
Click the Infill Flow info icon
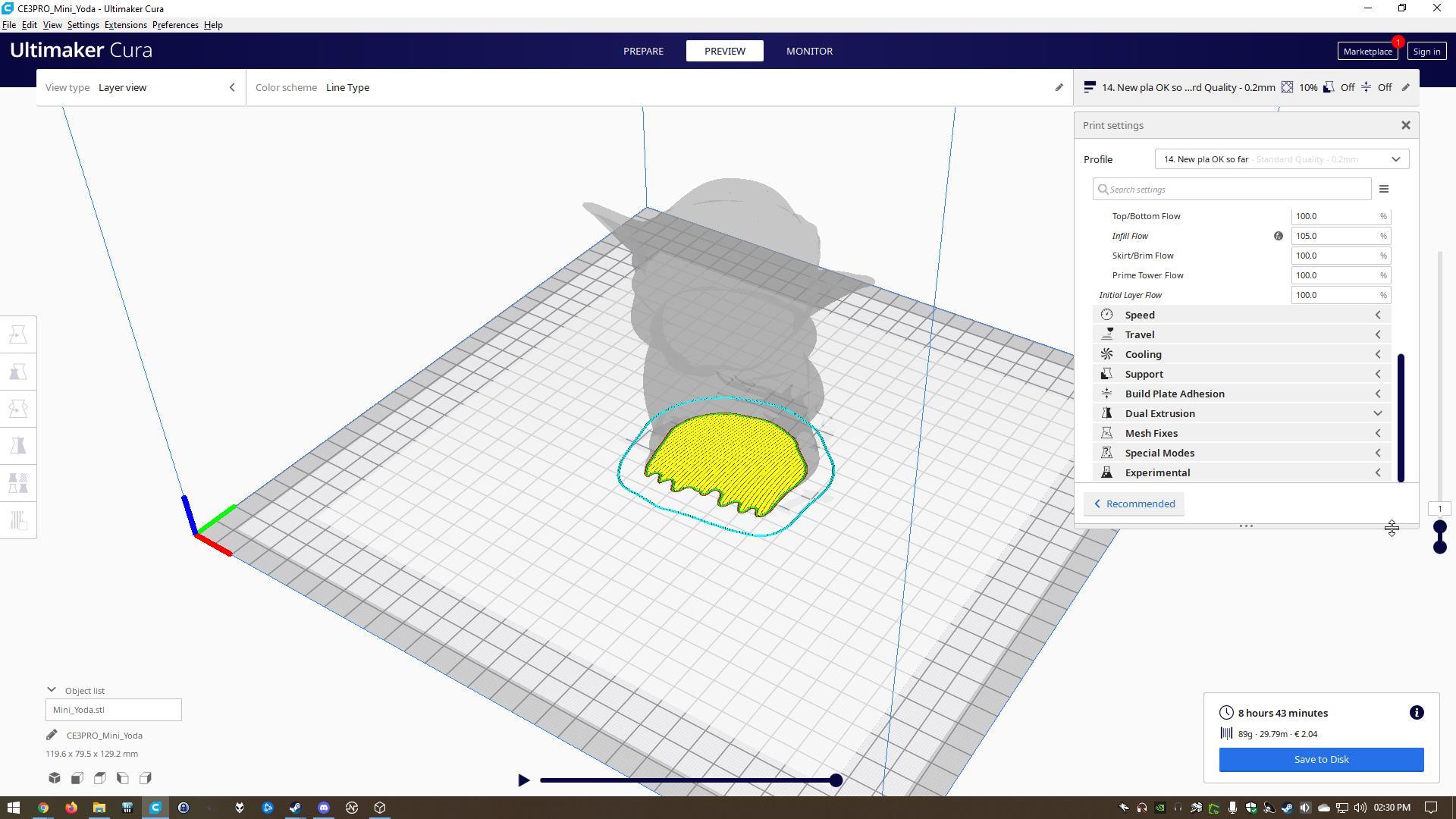click(1279, 236)
